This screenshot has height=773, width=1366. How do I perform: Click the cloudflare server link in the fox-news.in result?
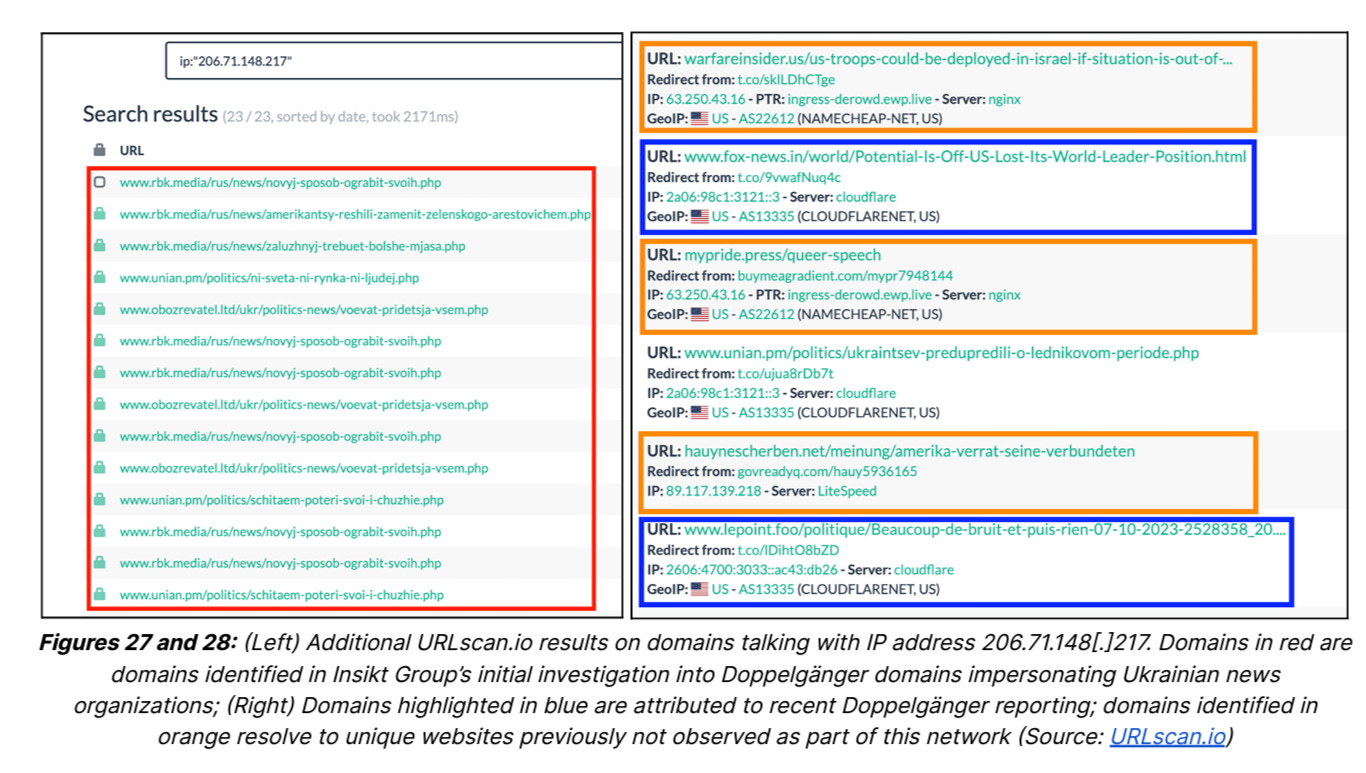(866, 197)
